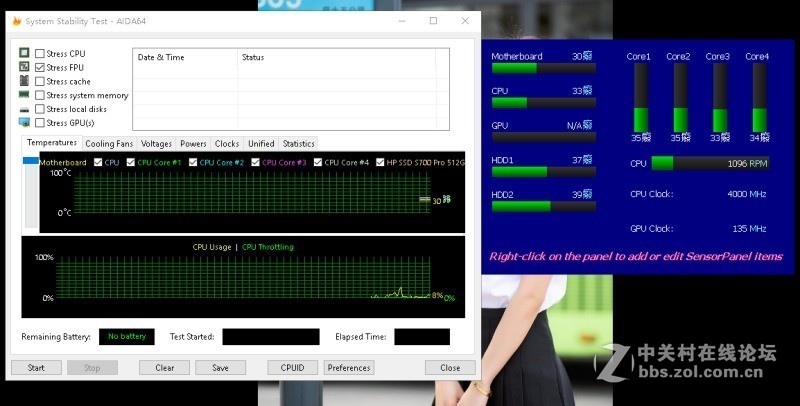The height and width of the screenshot is (406, 800).
Task: Uncheck the Stress FPU checkbox
Action: 40,67
